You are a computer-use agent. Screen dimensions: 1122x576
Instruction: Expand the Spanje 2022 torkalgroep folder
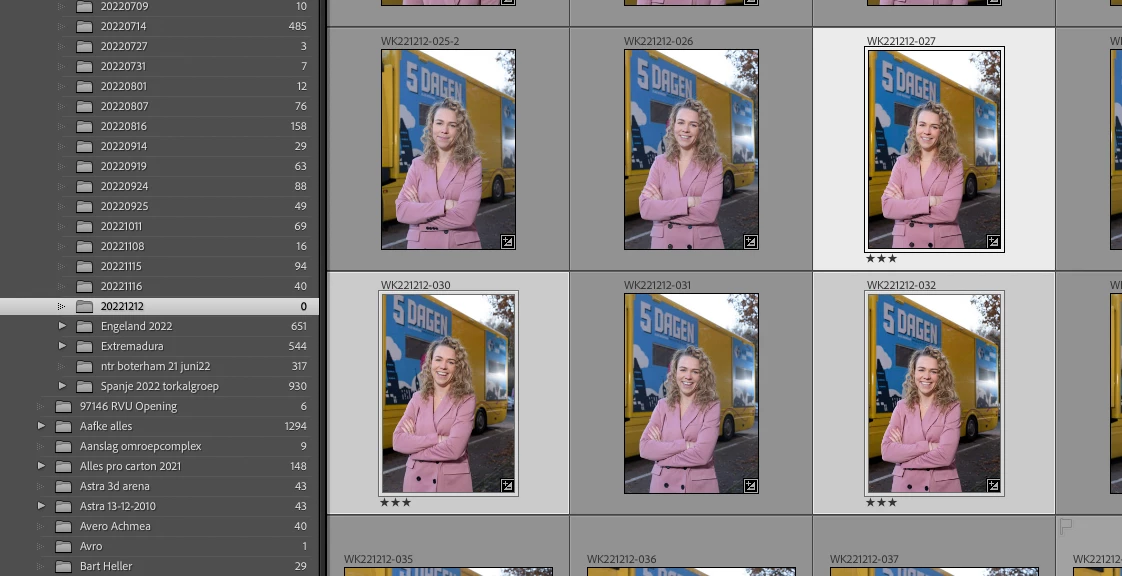pos(62,386)
